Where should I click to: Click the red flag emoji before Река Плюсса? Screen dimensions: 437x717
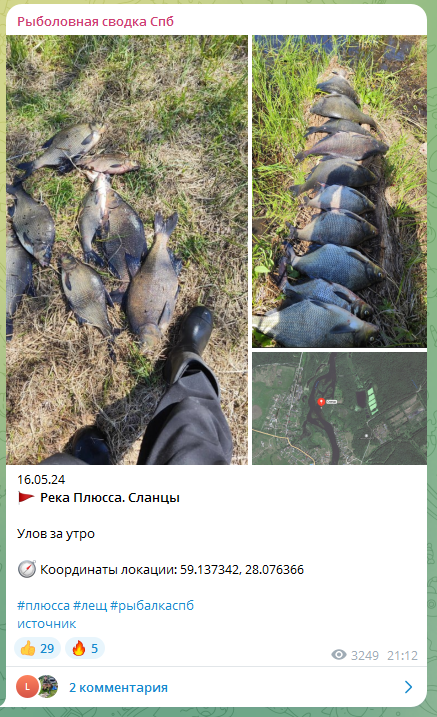coord(26,498)
